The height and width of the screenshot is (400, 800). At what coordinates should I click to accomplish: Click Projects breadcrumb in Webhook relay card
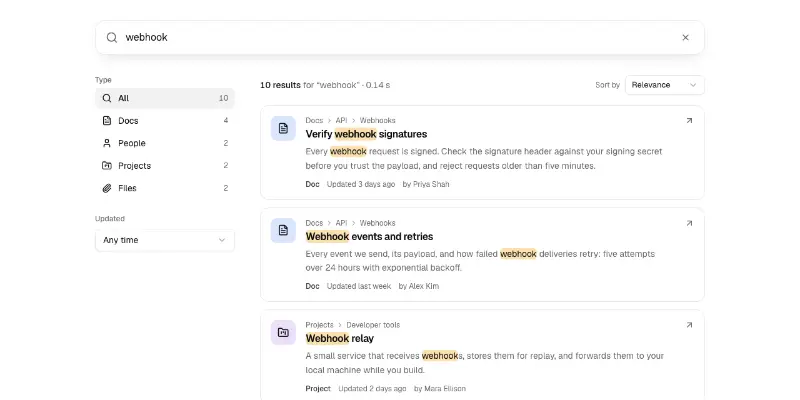(x=319, y=325)
